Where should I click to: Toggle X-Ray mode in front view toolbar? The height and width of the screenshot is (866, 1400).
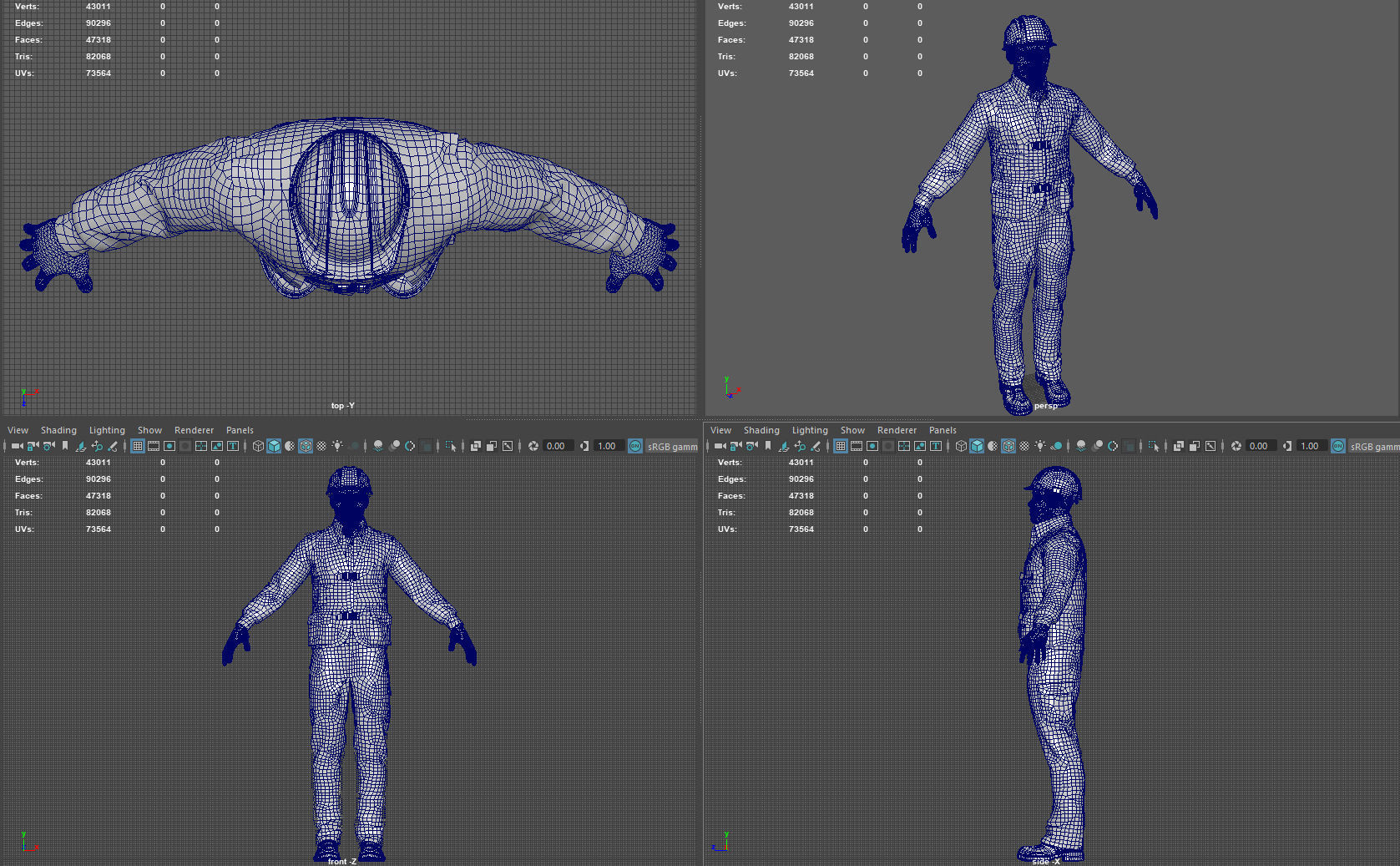[x=476, y=446]
